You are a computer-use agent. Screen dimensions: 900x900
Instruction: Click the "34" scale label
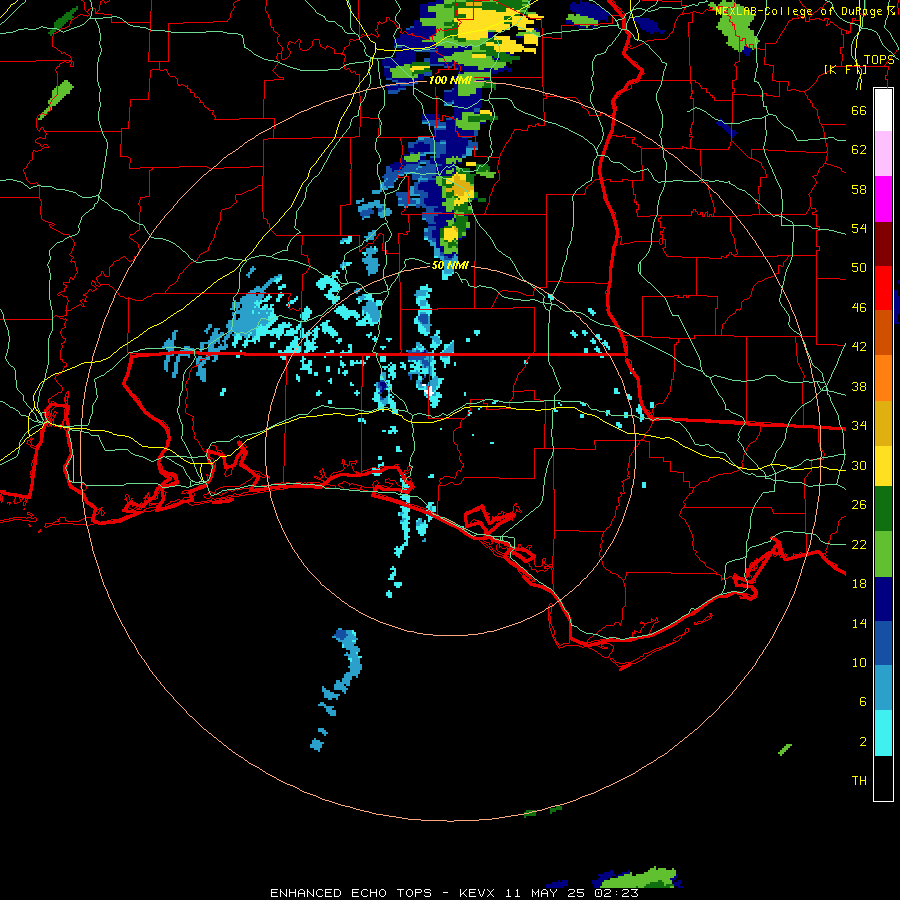coord(859,425)
